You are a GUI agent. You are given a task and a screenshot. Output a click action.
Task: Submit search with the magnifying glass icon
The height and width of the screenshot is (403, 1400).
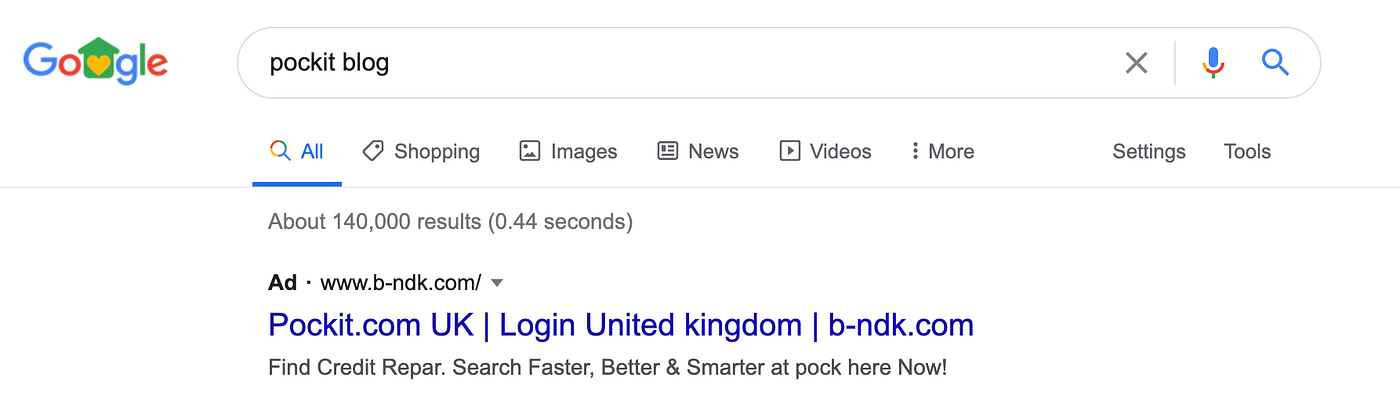click(1275, 63)
